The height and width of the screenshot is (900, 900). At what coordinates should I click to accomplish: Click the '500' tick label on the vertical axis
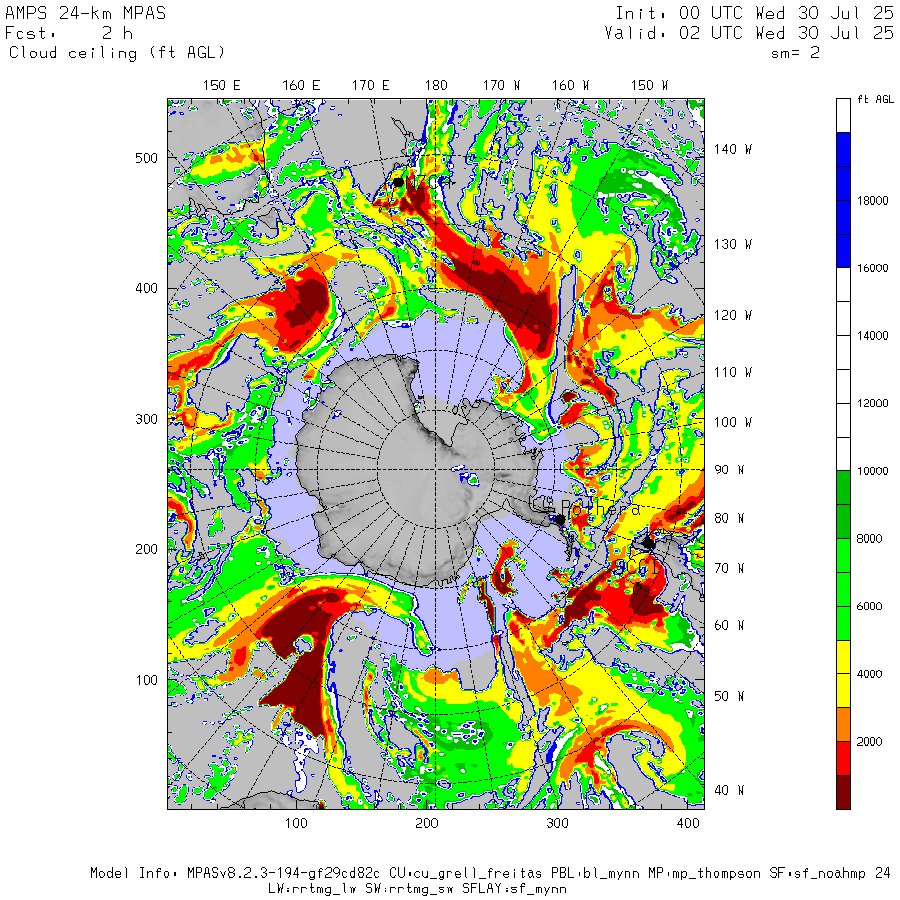pyautogui.click(x=146, y=158)
